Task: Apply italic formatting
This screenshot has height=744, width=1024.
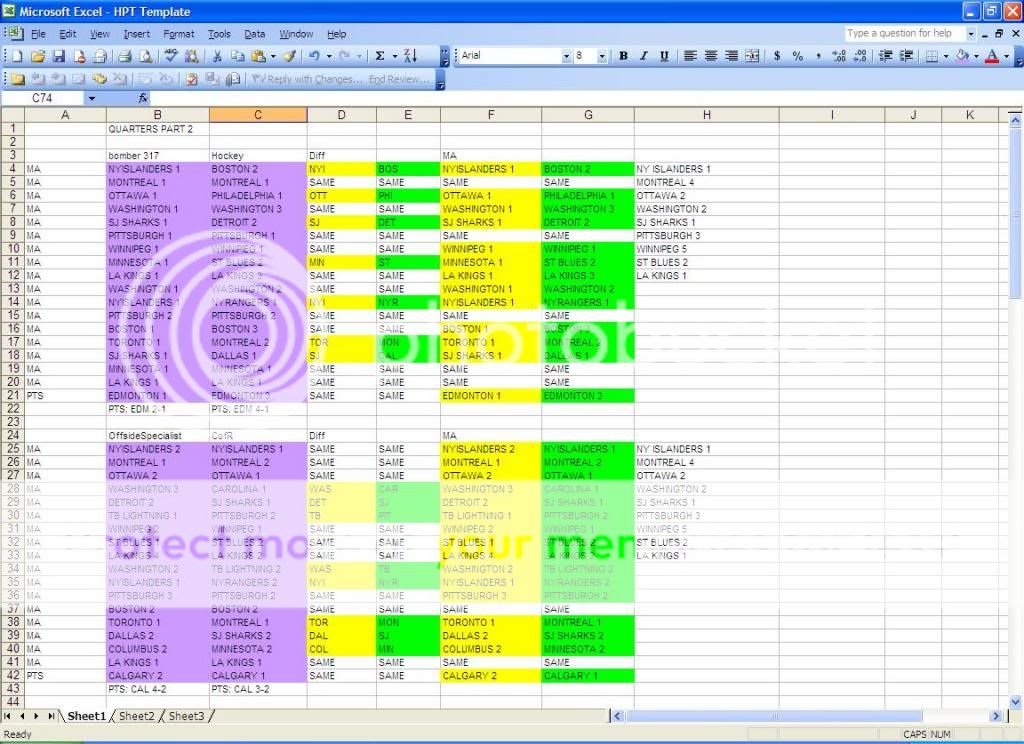Action: pos(644,56)
